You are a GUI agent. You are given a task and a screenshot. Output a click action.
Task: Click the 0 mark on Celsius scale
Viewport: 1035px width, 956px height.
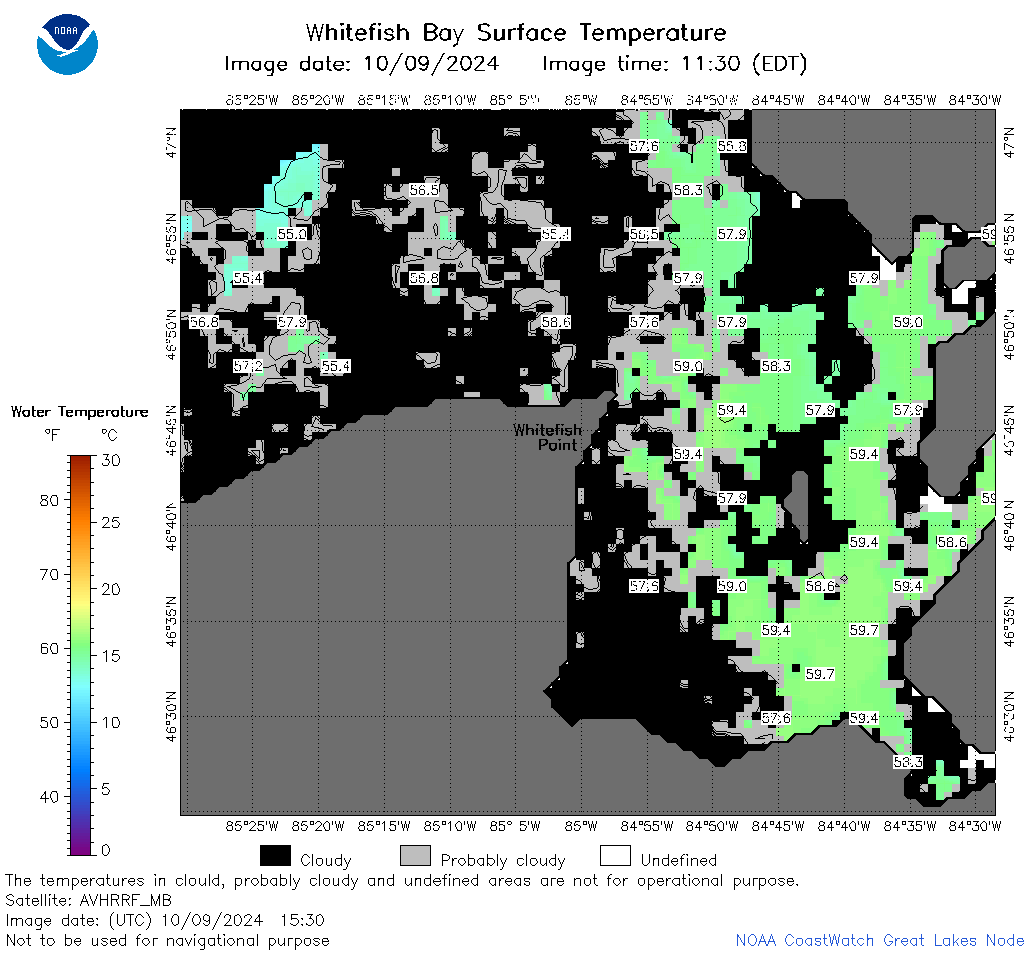pyautogui.click(x=106, y=850)
